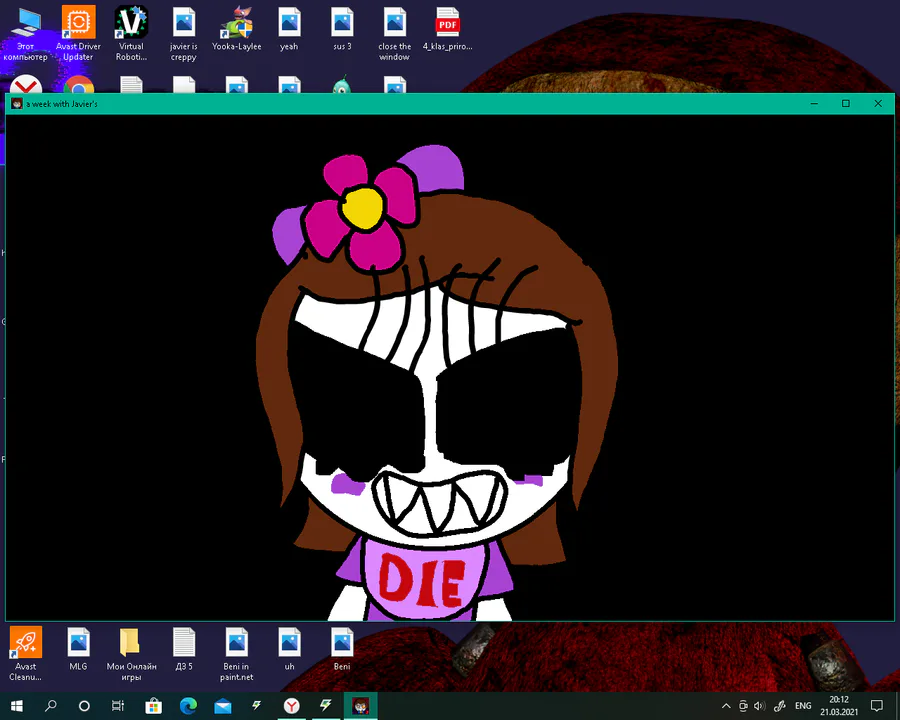Click the lightning icon between Mail and Yandex
Viewport: 900px width, 720px height.
click(x=257, y=706)
